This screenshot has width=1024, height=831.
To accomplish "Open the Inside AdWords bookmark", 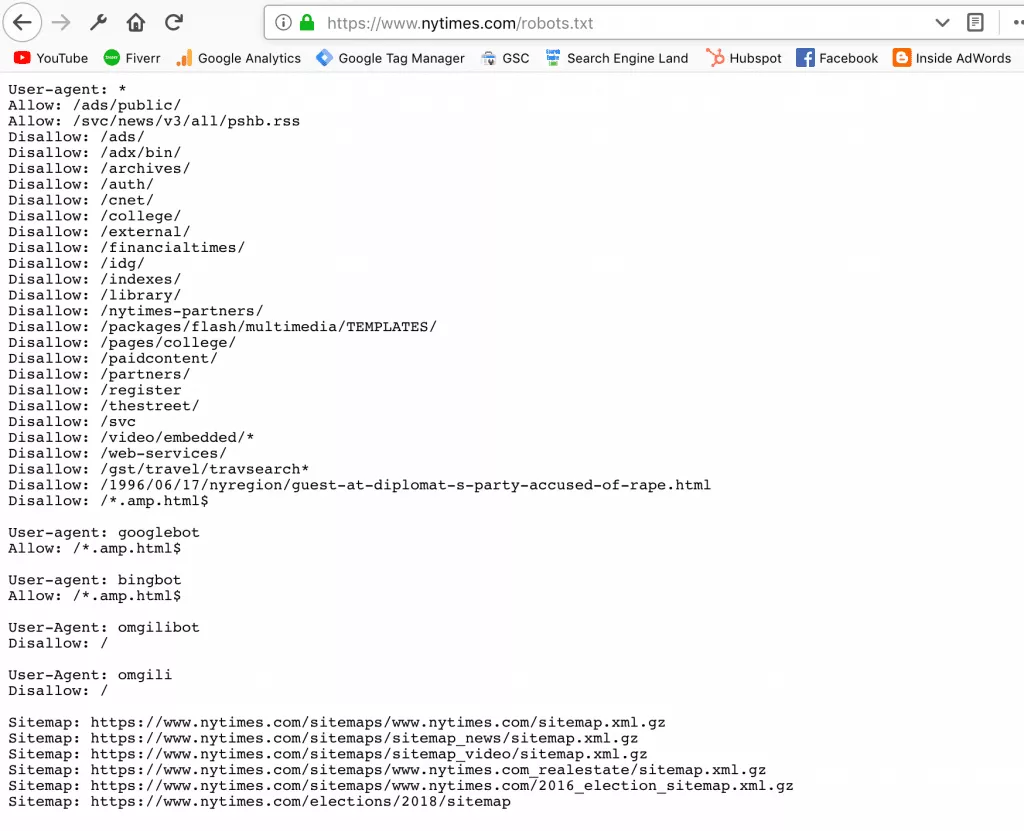I will [952, 58].
